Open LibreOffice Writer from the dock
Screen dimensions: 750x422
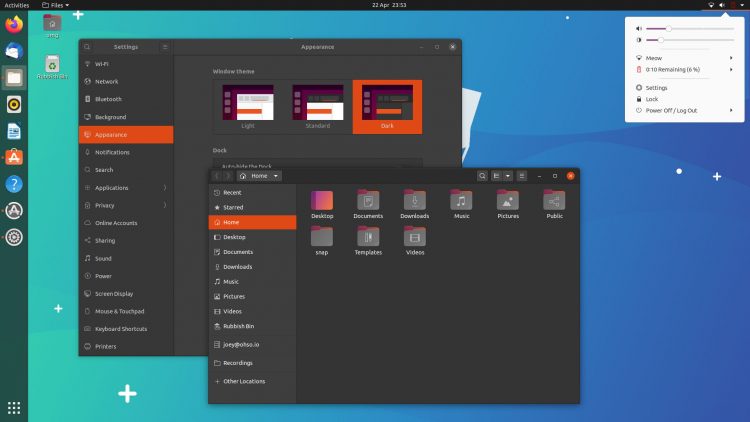pos(14,131)
